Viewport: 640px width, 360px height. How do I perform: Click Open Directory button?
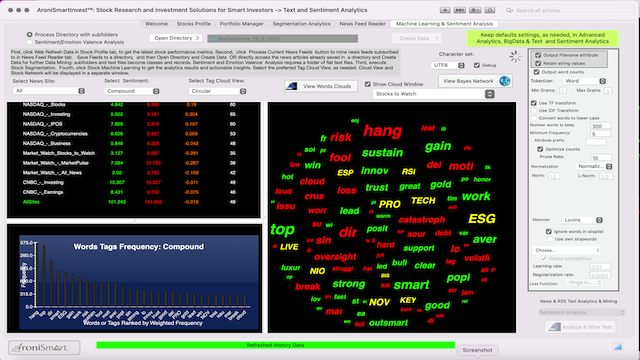176,38
